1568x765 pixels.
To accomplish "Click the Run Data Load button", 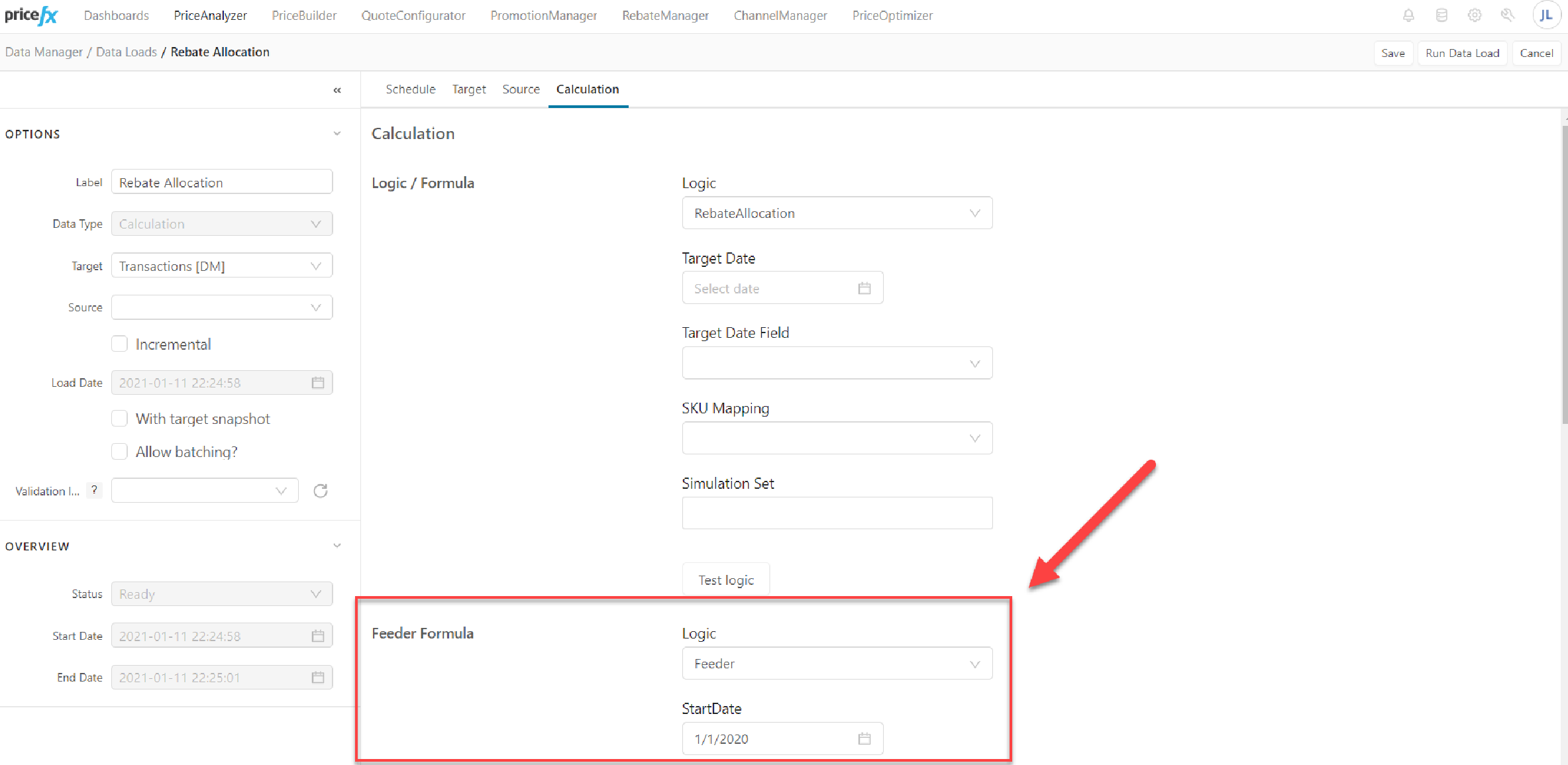I will [x=1462, y=53].
